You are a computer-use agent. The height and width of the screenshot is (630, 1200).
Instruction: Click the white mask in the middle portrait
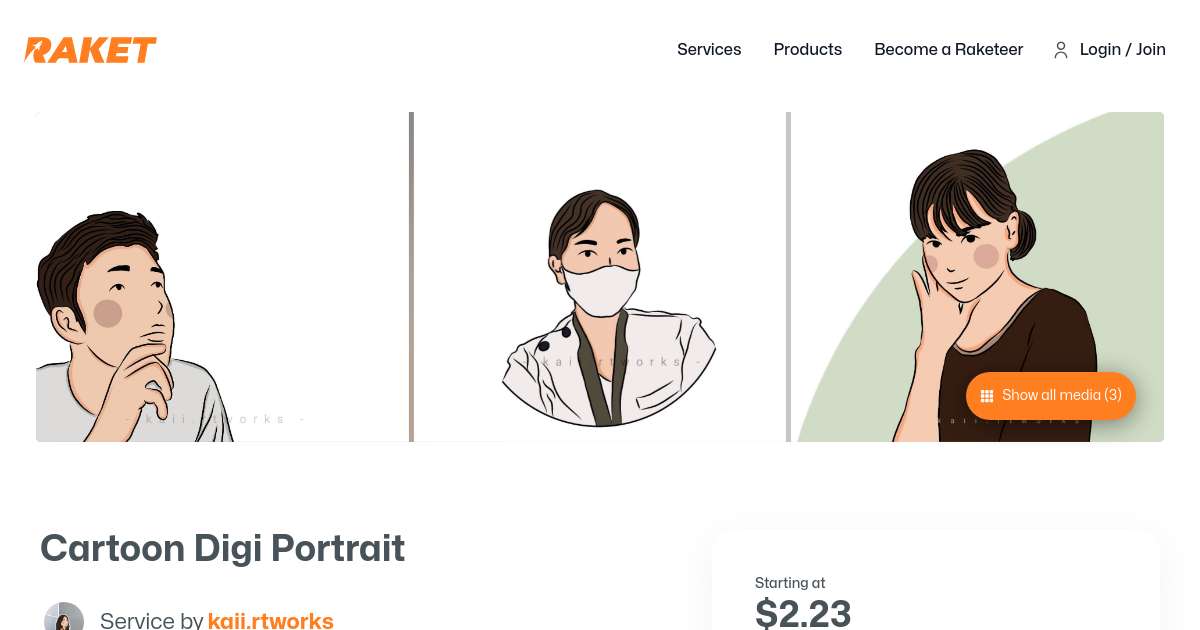point(600,290)
